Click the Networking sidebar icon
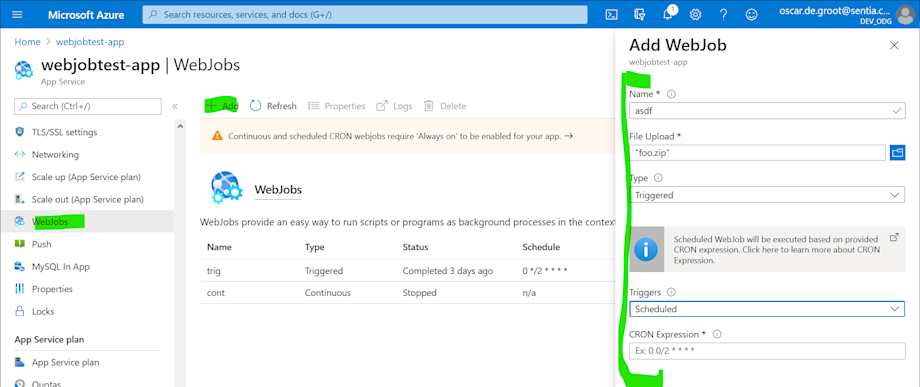Screen dimensions: 920x387 click(20, 155)
